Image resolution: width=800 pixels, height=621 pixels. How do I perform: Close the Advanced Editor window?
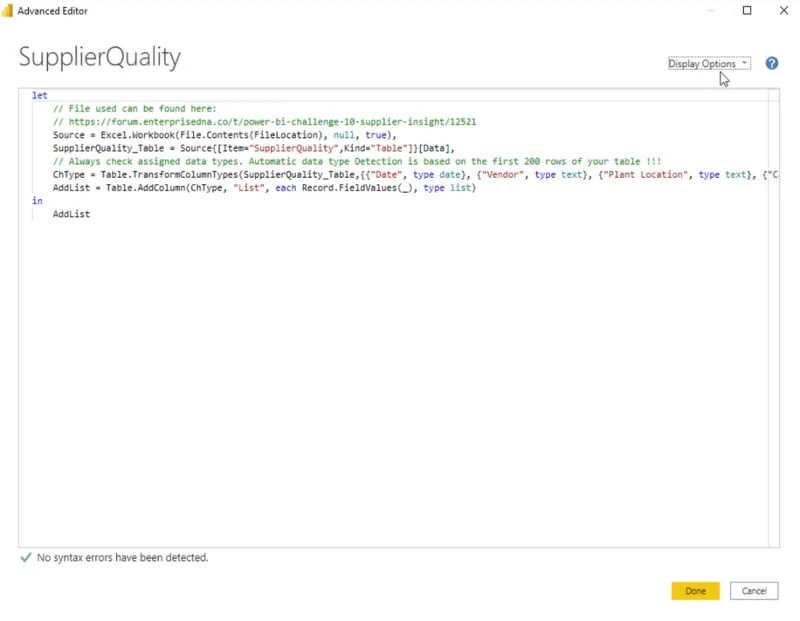click(784, 10)
